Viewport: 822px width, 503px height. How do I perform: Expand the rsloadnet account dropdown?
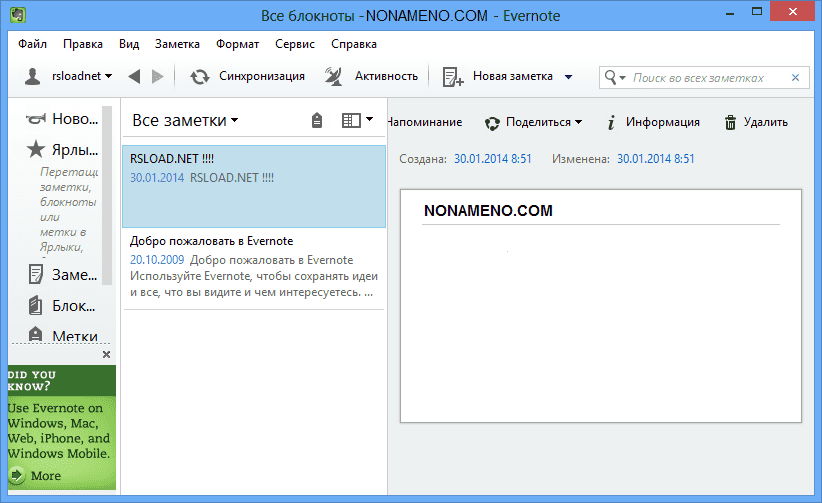tap(107, 76)
